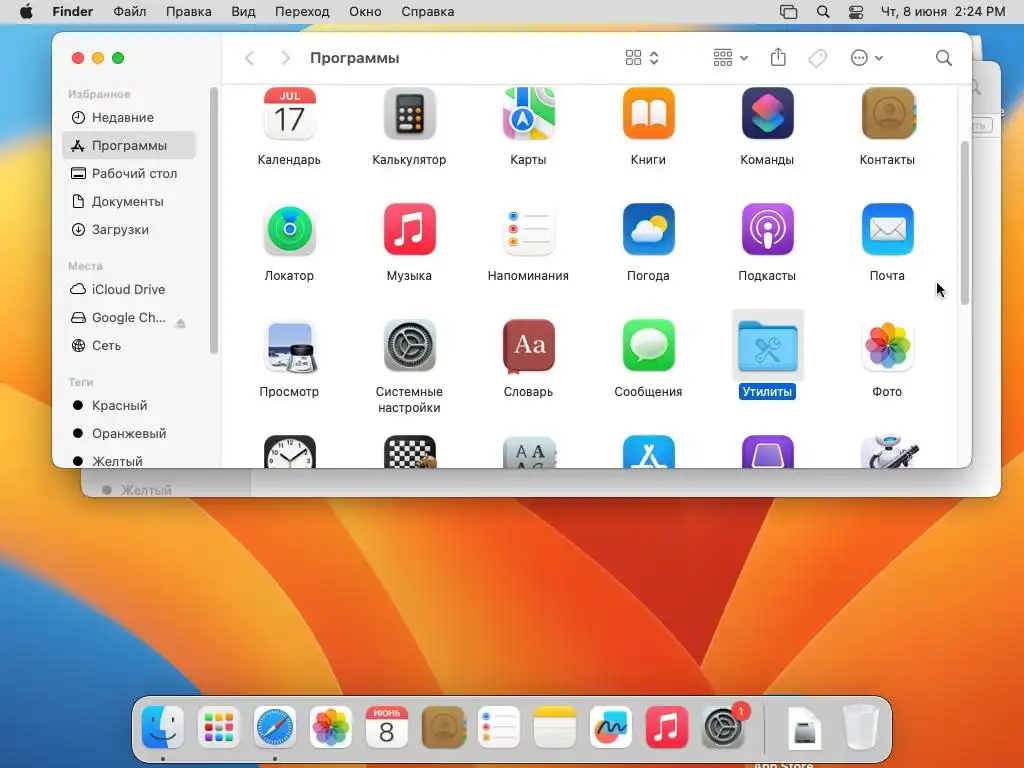The width and height of the screenshot is (1024, 768).
Task: Click the Share toolbar button
Action: tap(778, 57)
